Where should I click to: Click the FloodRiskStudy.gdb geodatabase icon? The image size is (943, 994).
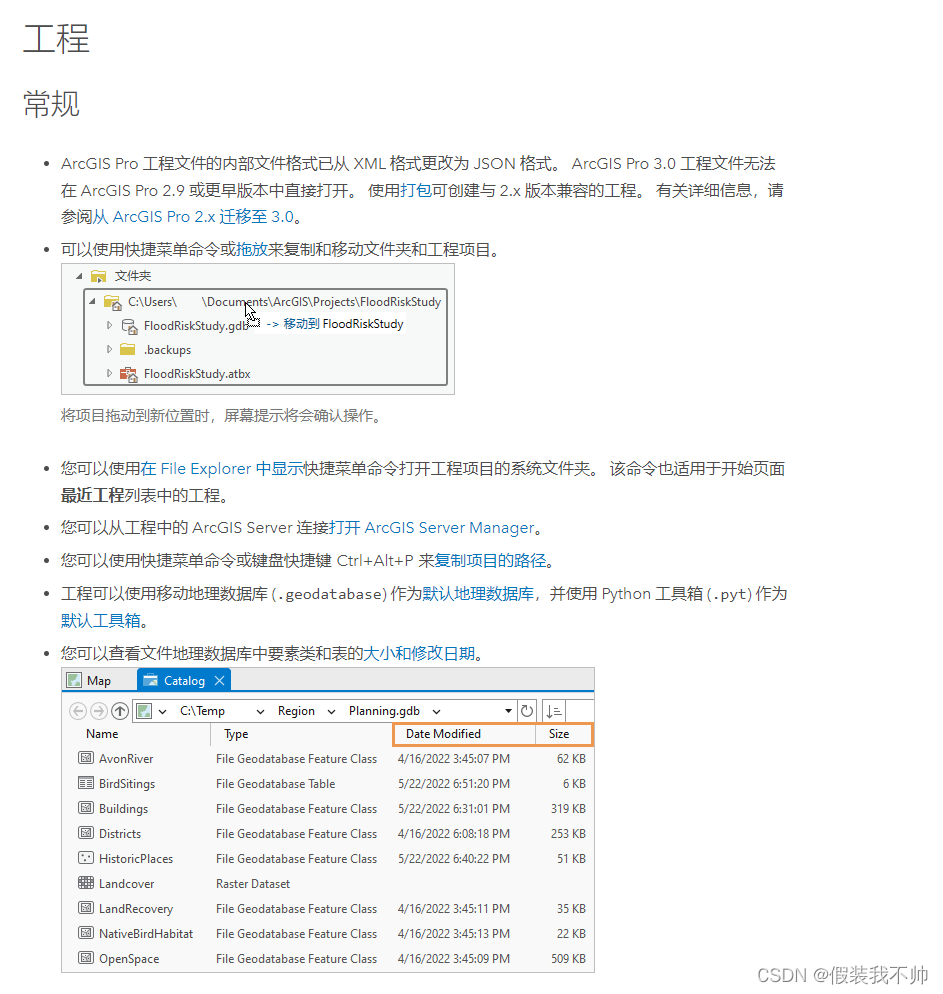click(x=129, y=326)
